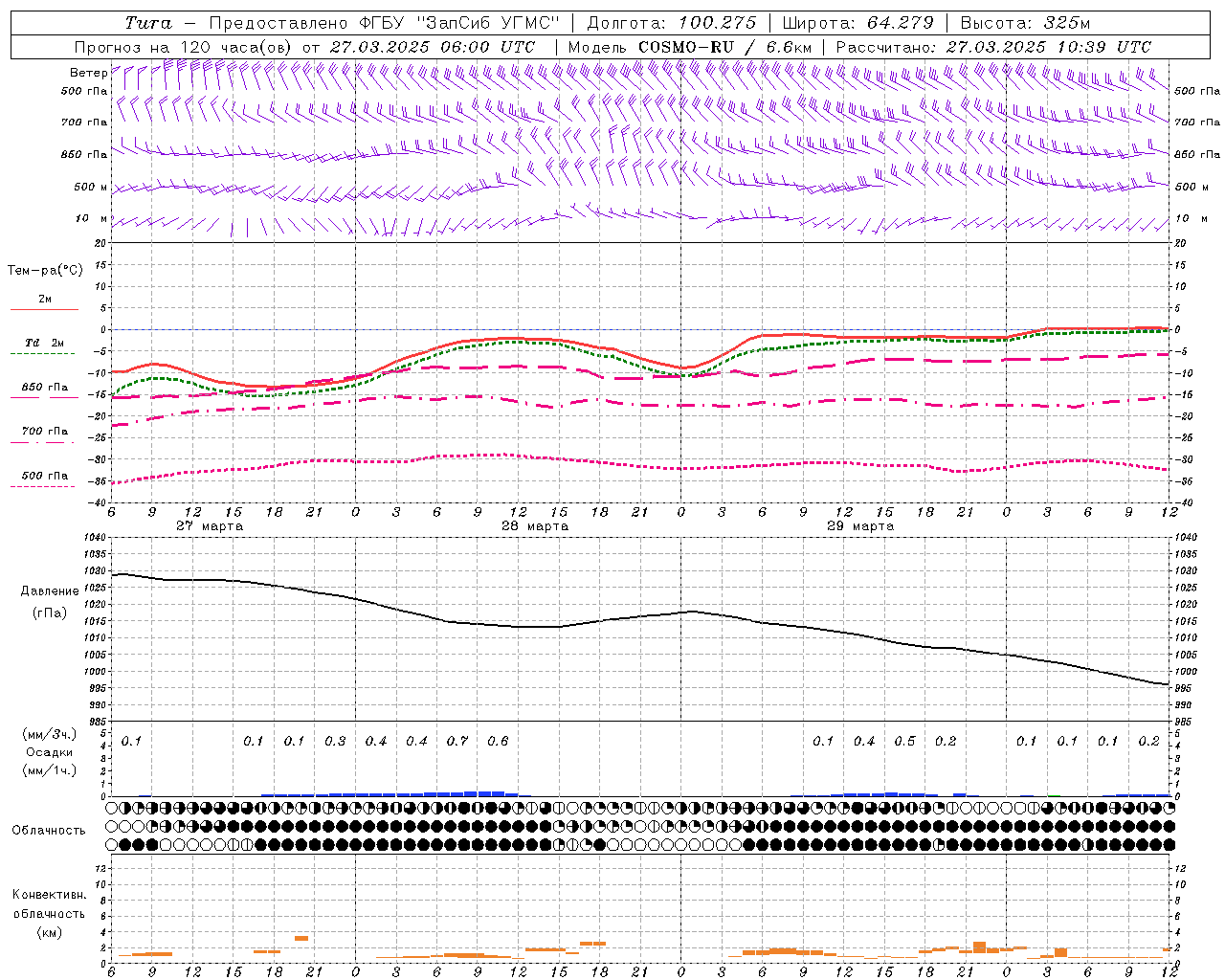Click the "Осадки" precipitation label
The width and height of the screenshot is (1225, 980).
click(50, 752)
